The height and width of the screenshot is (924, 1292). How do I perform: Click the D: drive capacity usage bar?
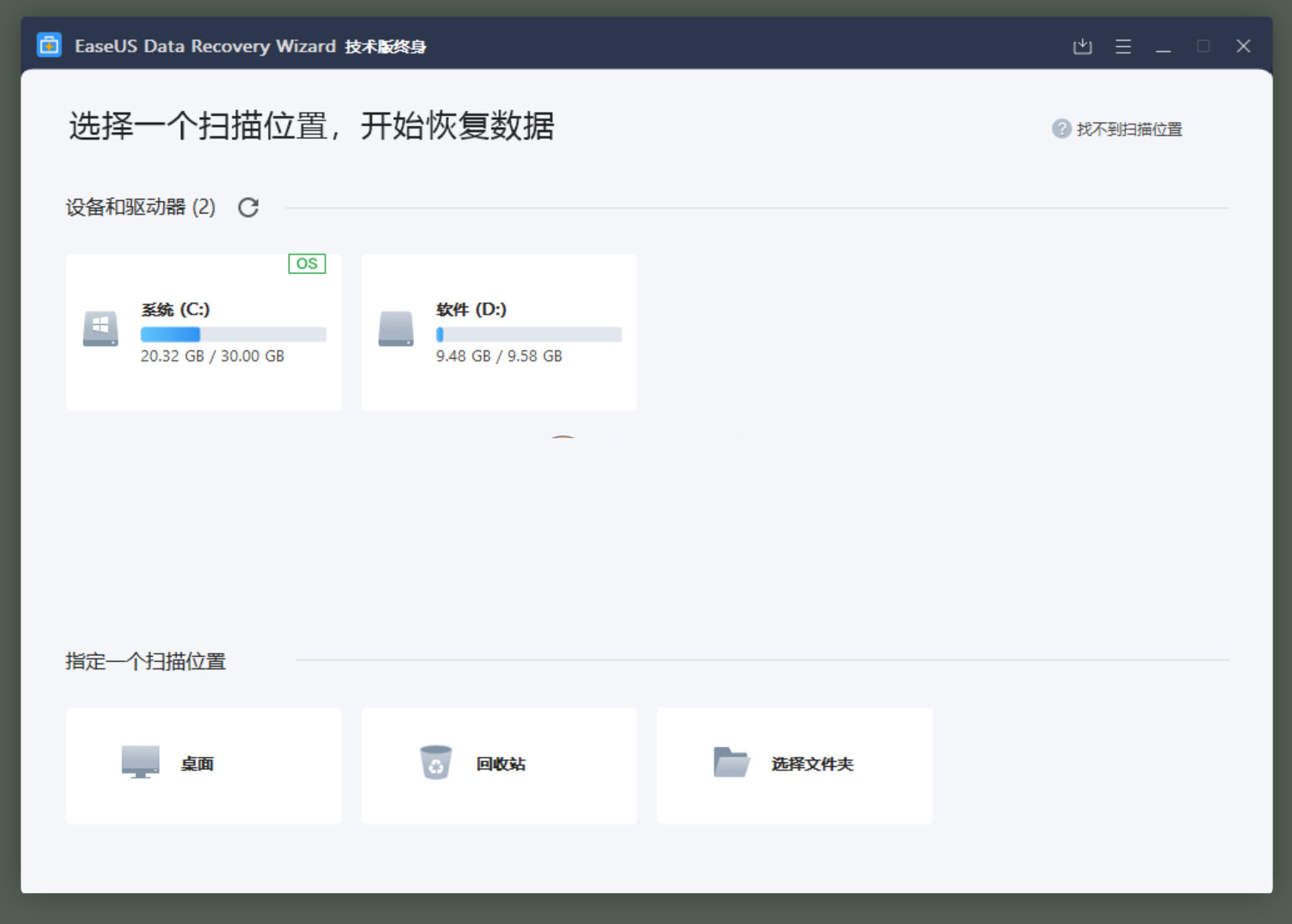pos(528,334)
